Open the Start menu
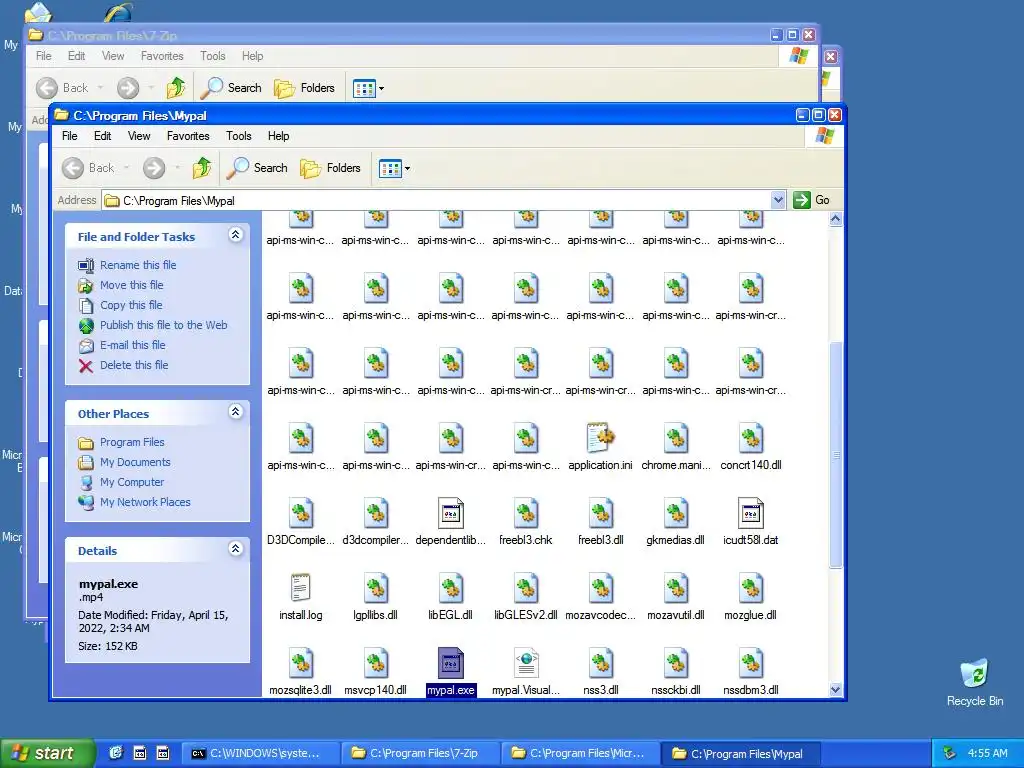This screenshot has height=768, width=1024. point(47,753)
